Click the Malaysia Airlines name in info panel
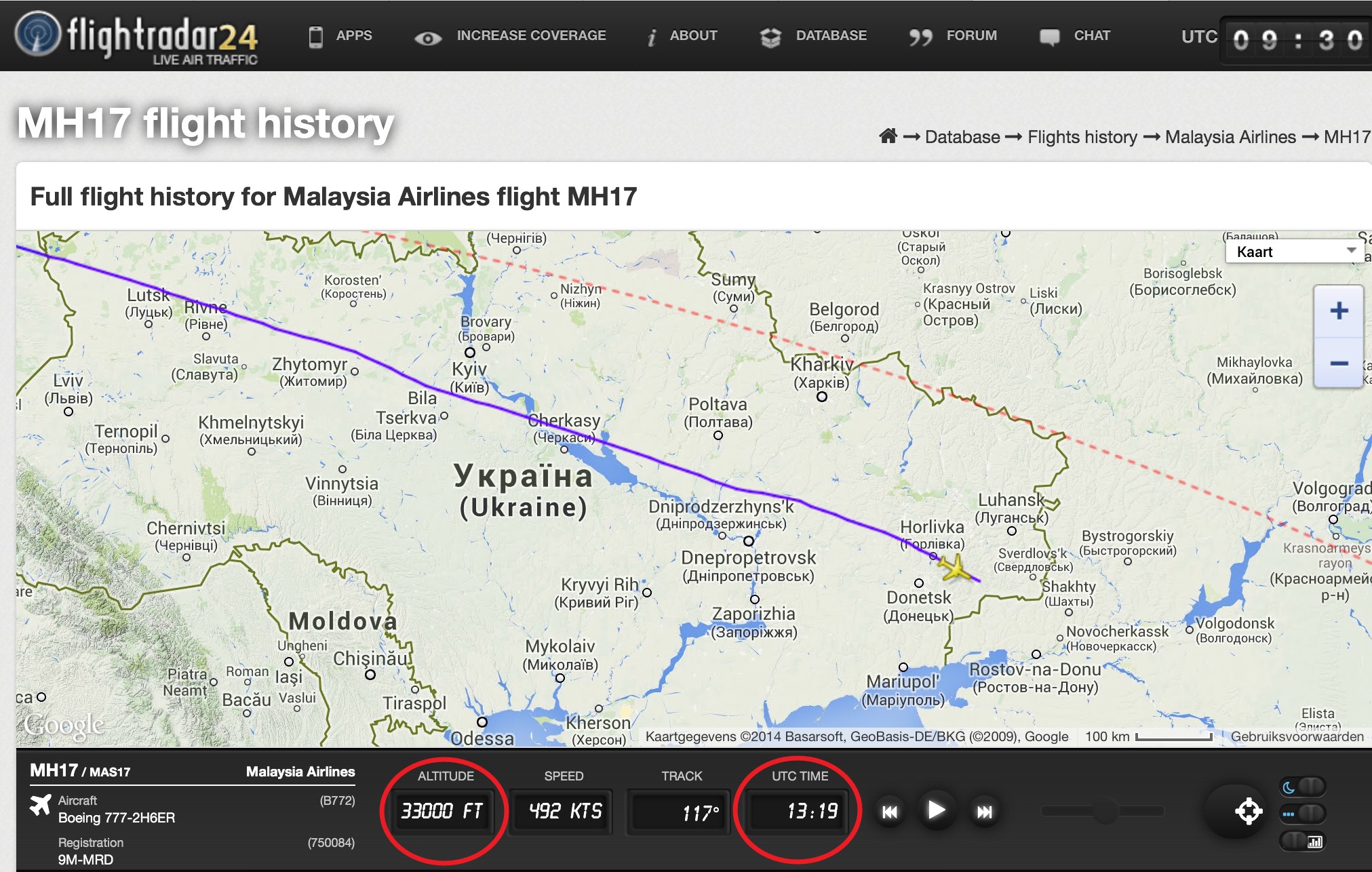 point(300,771)
